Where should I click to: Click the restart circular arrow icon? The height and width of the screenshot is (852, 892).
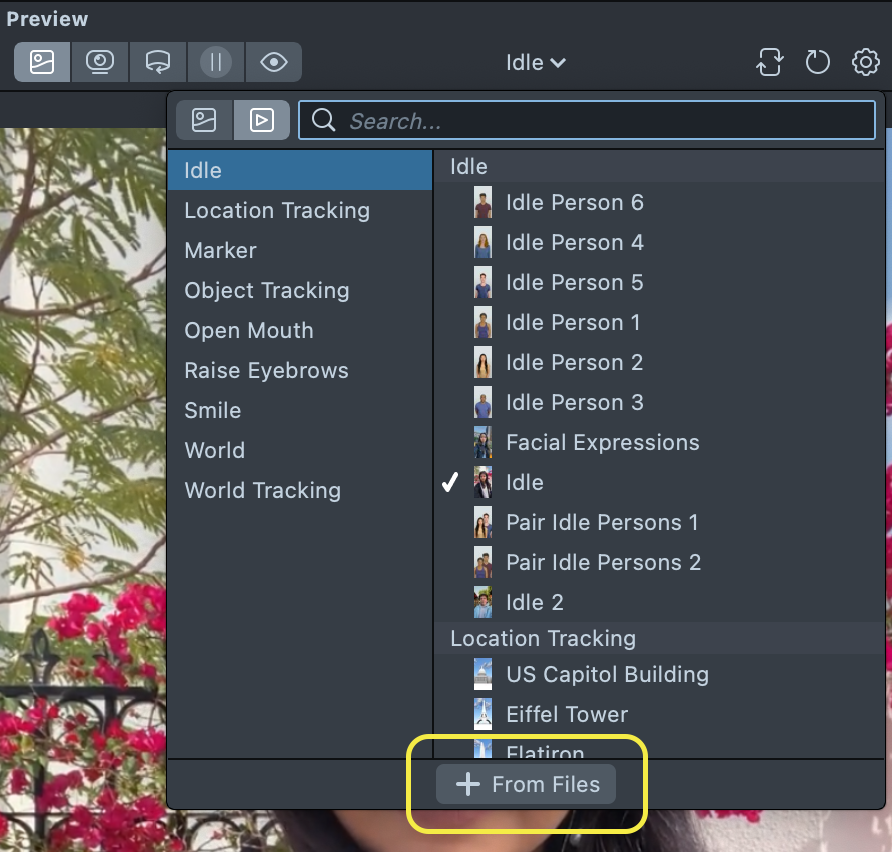817,62
